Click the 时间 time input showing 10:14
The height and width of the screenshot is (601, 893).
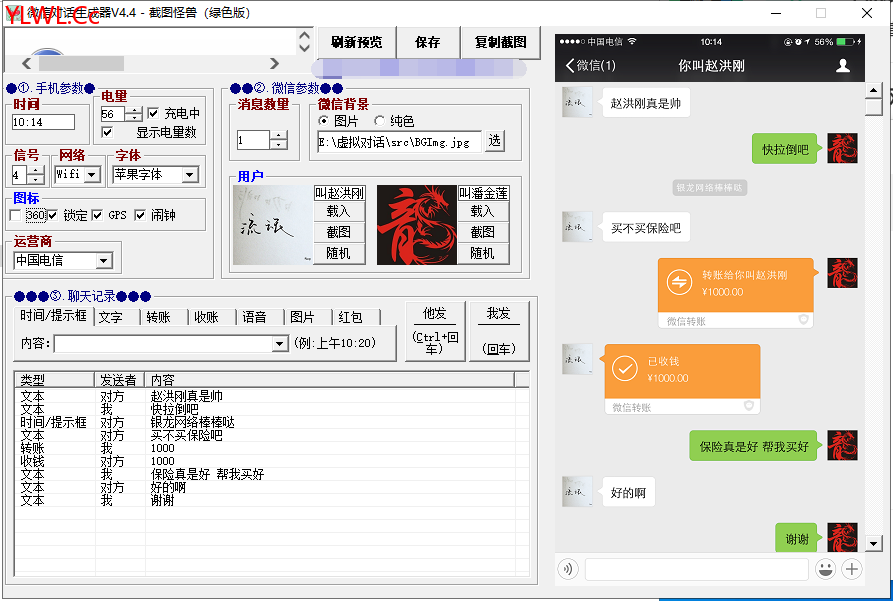tap(43, 122)
